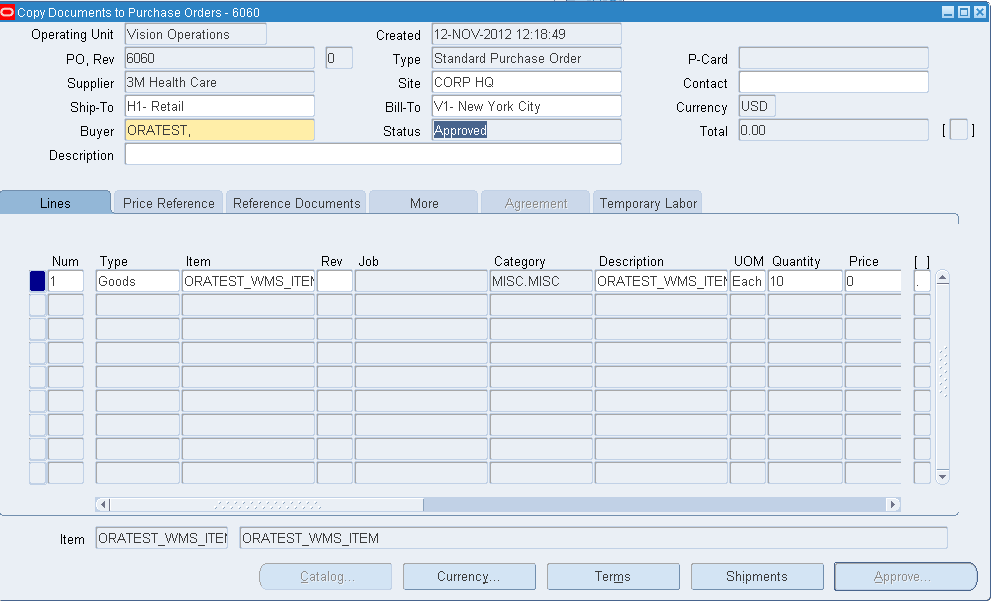995x602 pixels.
Task: Open the Currency dialog
Action: [469, 576]
